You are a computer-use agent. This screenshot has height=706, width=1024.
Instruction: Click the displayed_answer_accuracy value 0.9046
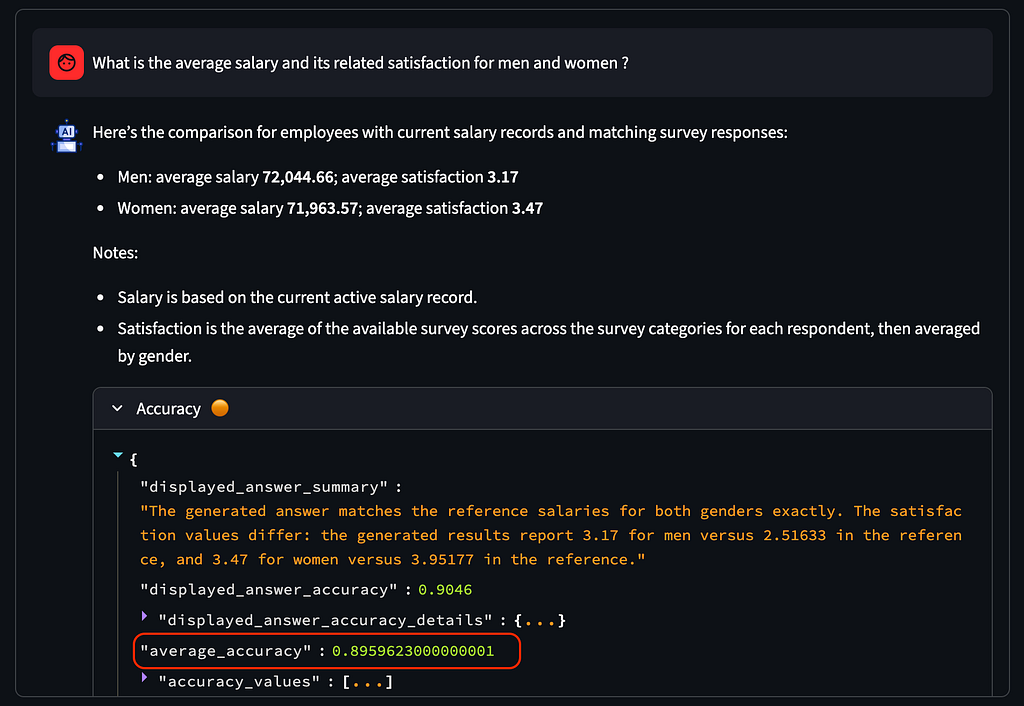tap(445, 590)
